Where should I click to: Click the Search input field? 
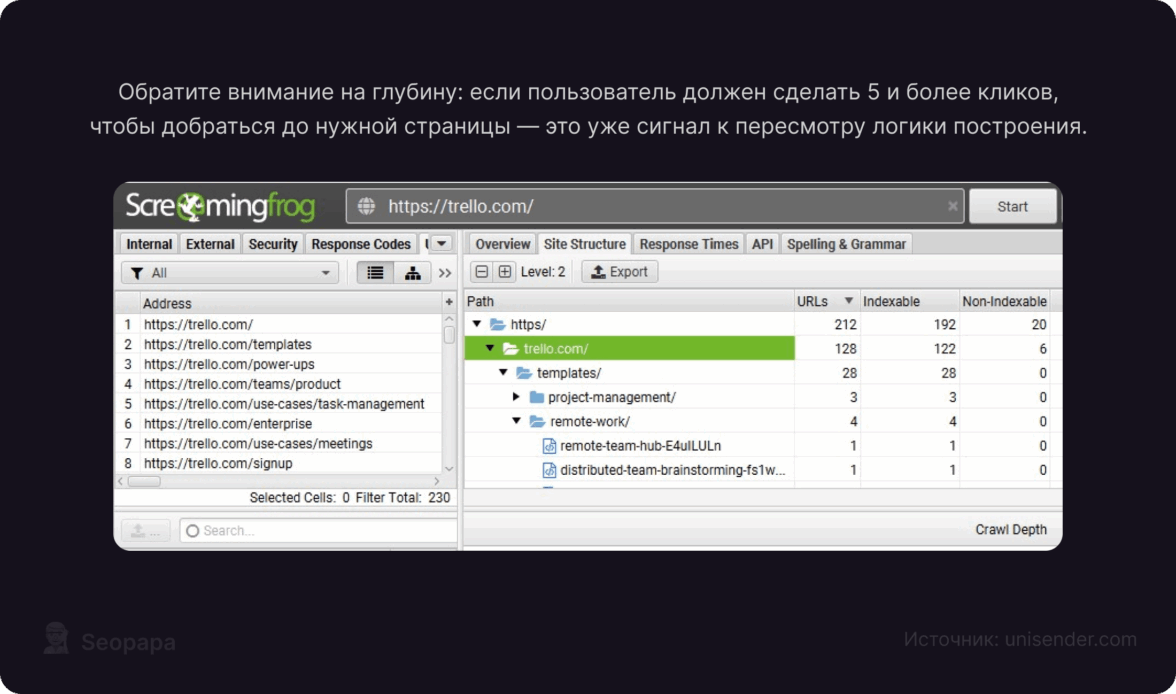(317, 531)
